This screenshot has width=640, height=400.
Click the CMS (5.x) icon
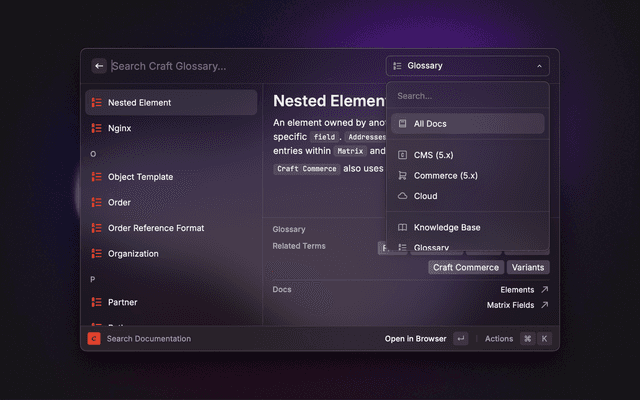point(402,155)
